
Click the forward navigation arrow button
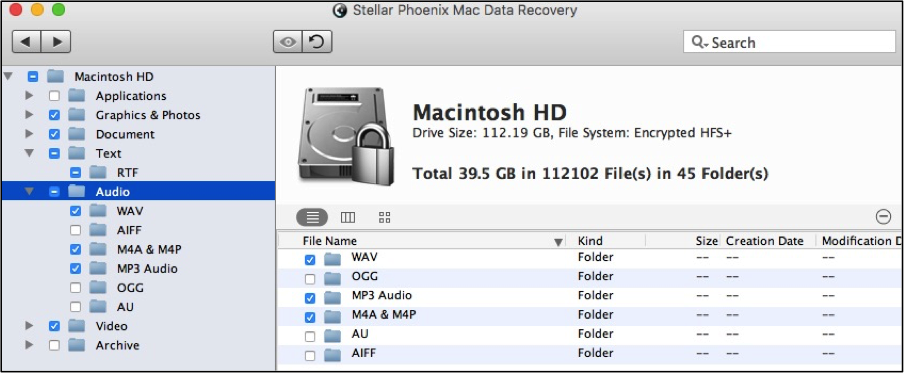[x=56, y=42]
